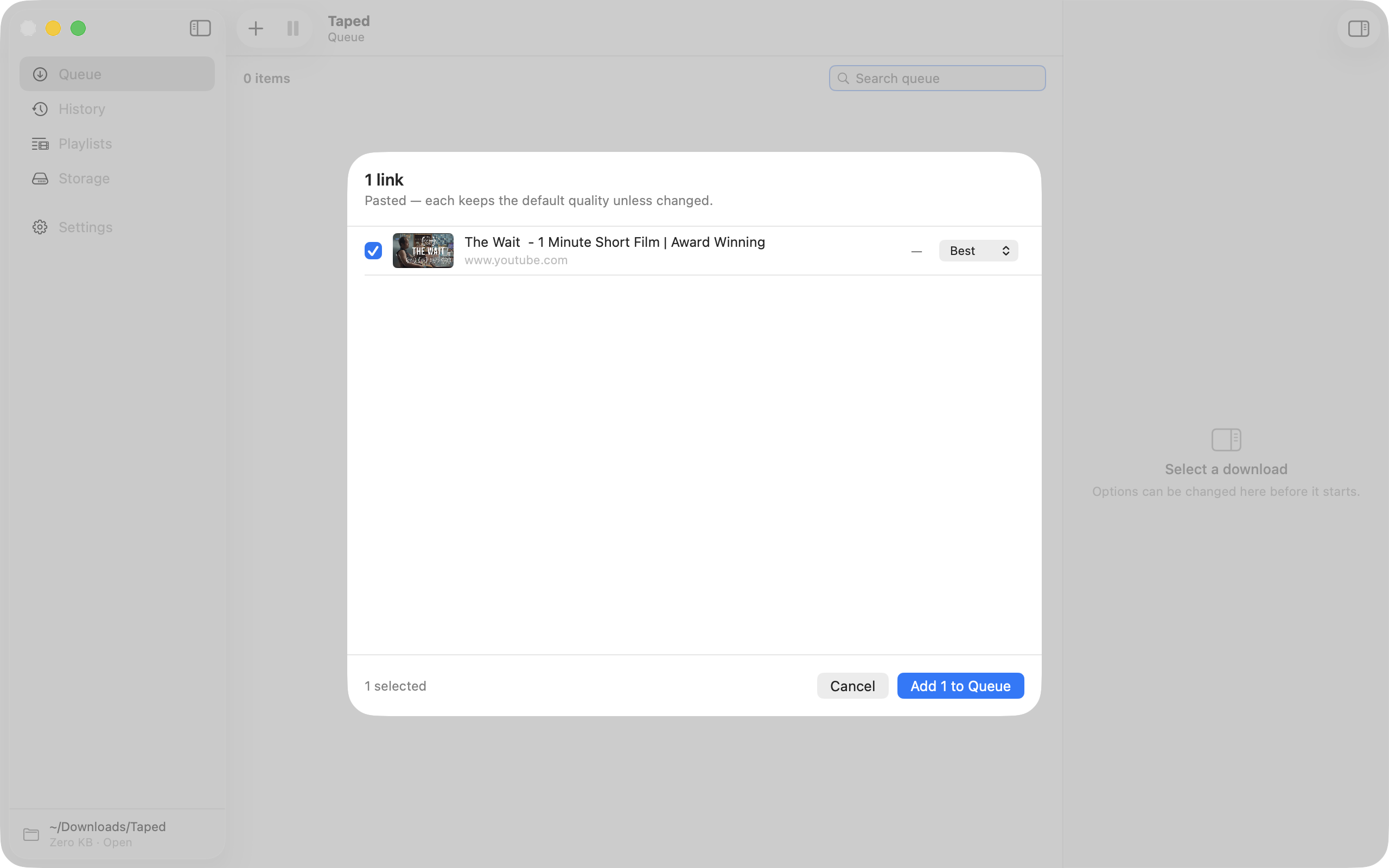The width and height of the screenshot is (1389, 868).
Task: Click the Select a download panel icon
Action: pos(1226,440)
